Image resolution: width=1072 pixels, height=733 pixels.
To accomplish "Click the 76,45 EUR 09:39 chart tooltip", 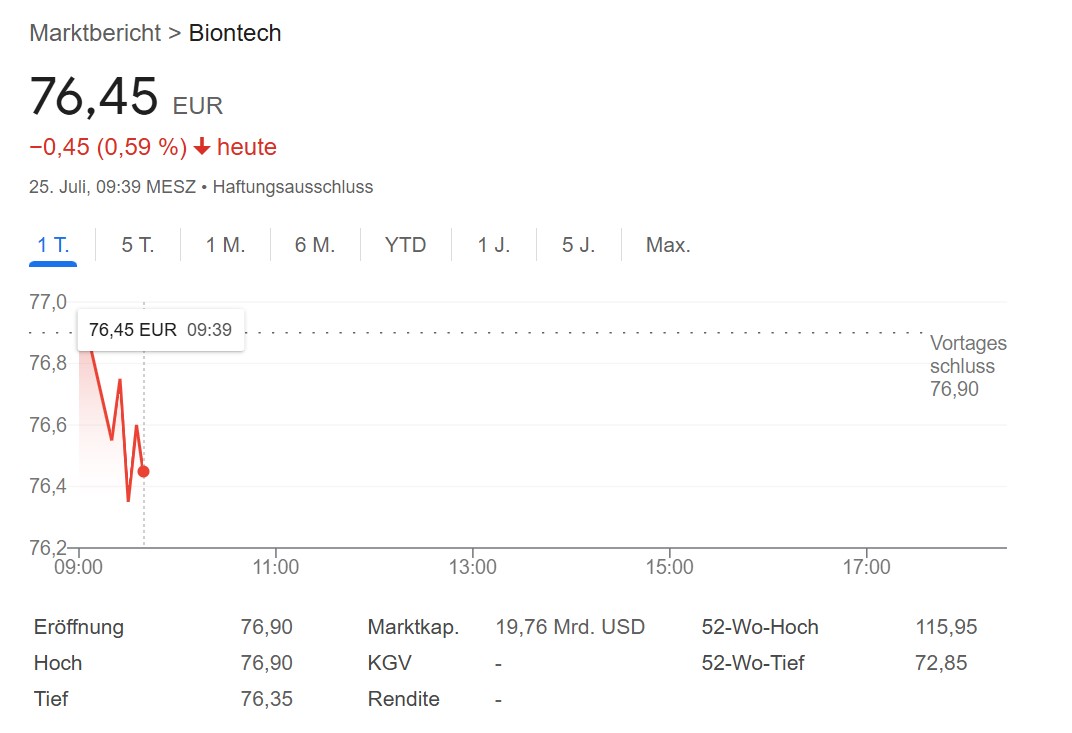I will click(x=161, y=330).
